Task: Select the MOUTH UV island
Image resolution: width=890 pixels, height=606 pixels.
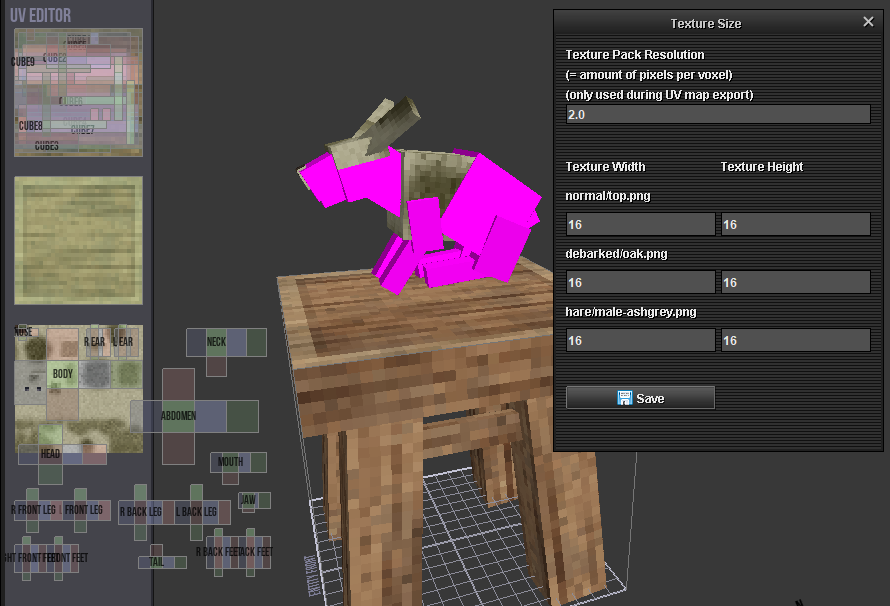Action: tap(231, 462)
